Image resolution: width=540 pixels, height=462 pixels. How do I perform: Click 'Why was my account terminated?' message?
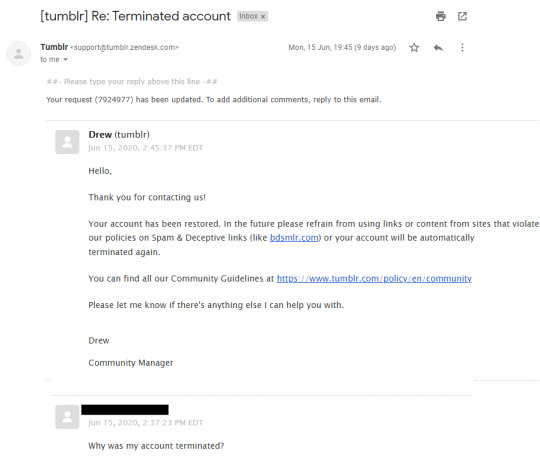pos(156,446)
